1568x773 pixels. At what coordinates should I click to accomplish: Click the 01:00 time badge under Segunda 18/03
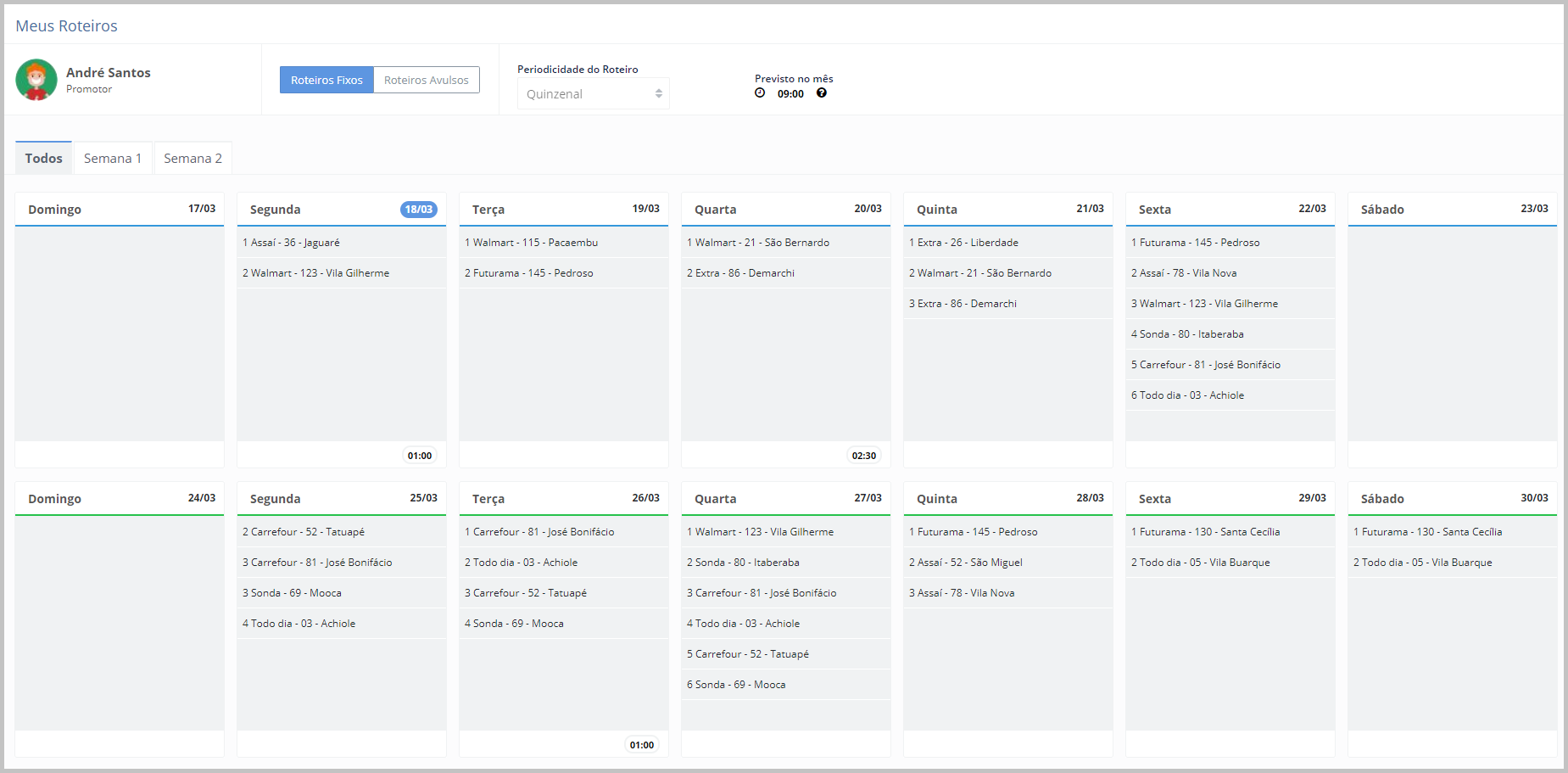419,456
